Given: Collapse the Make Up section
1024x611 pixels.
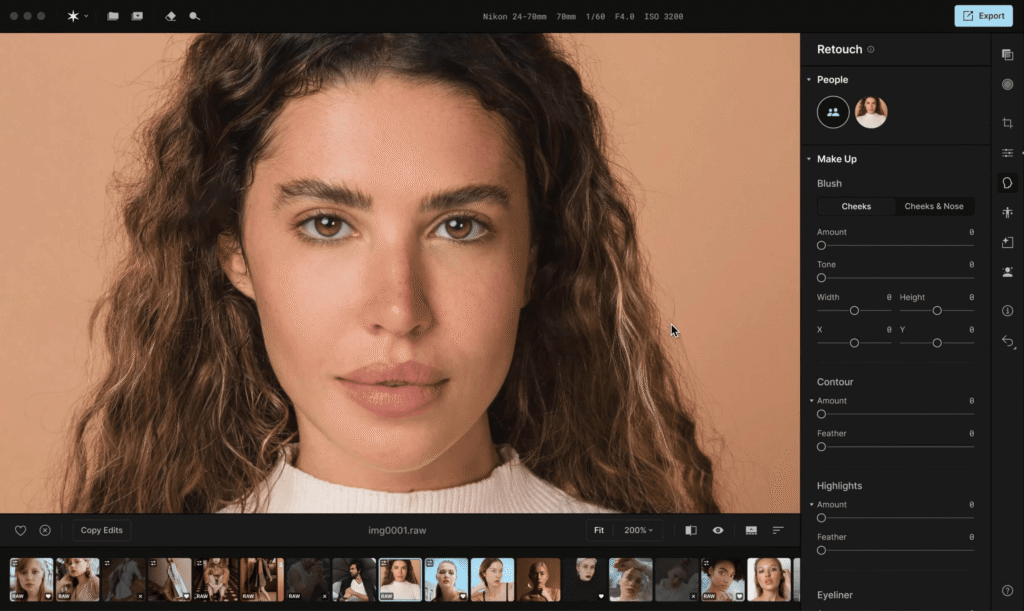Looking at the screenshot, I should coord(808,158).
